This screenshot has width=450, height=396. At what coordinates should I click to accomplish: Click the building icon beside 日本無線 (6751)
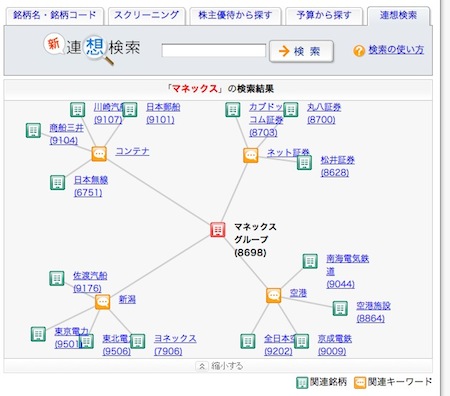point(57,183)
